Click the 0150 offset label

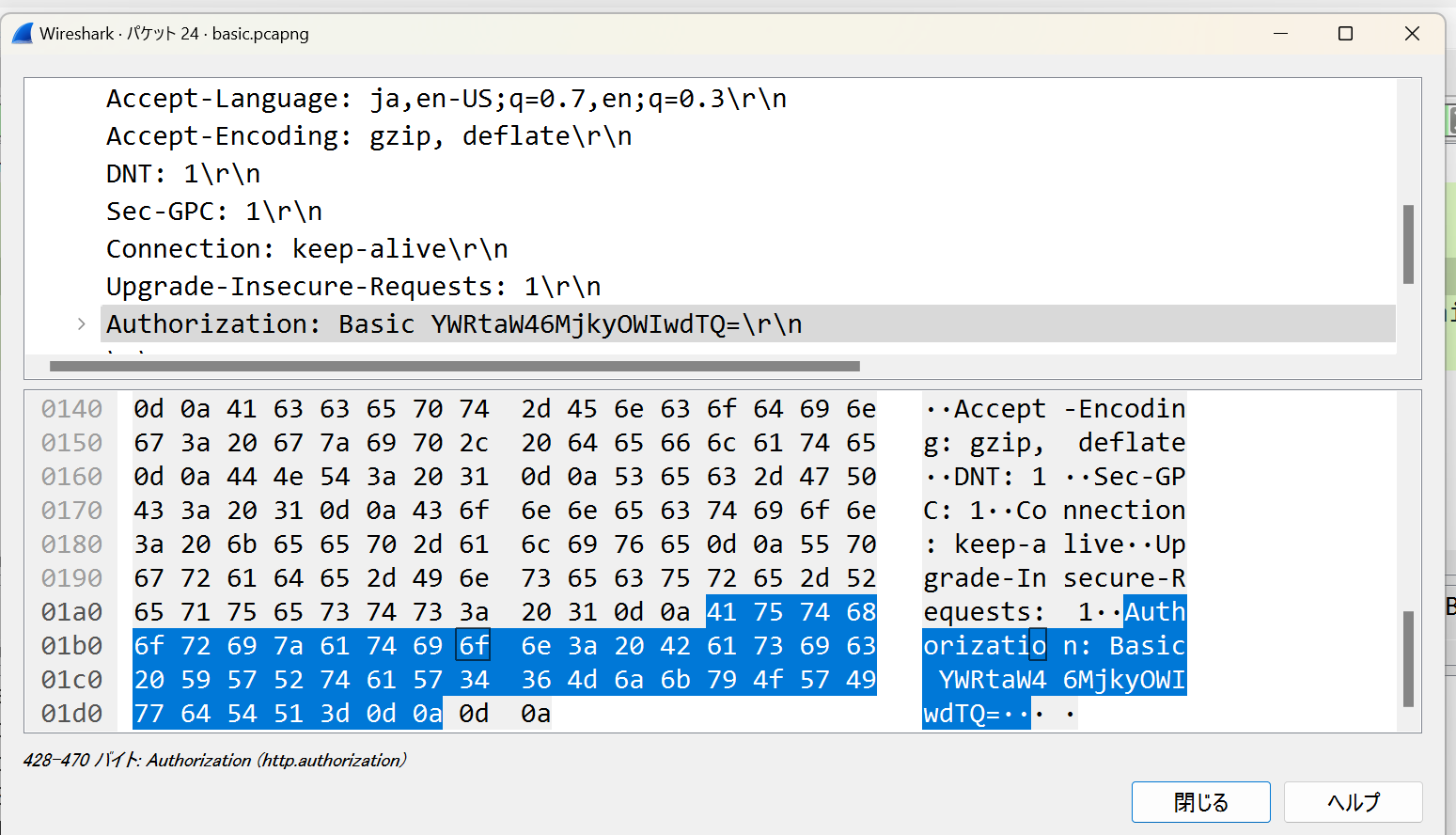click(71, 443)
